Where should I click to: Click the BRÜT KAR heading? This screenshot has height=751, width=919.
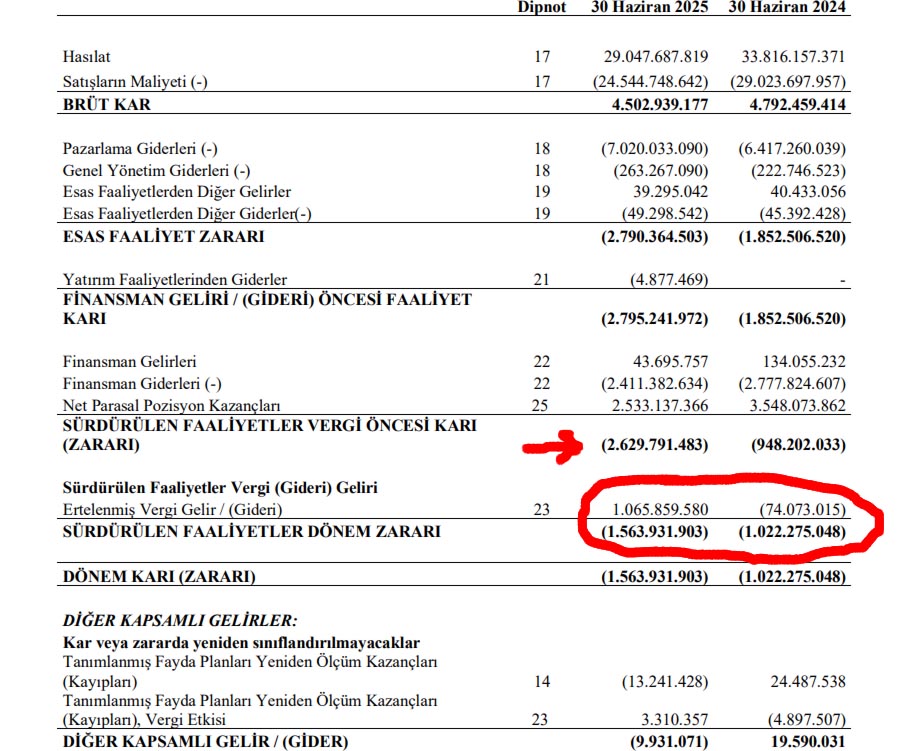pyautogui.click(x=106, y=104)
